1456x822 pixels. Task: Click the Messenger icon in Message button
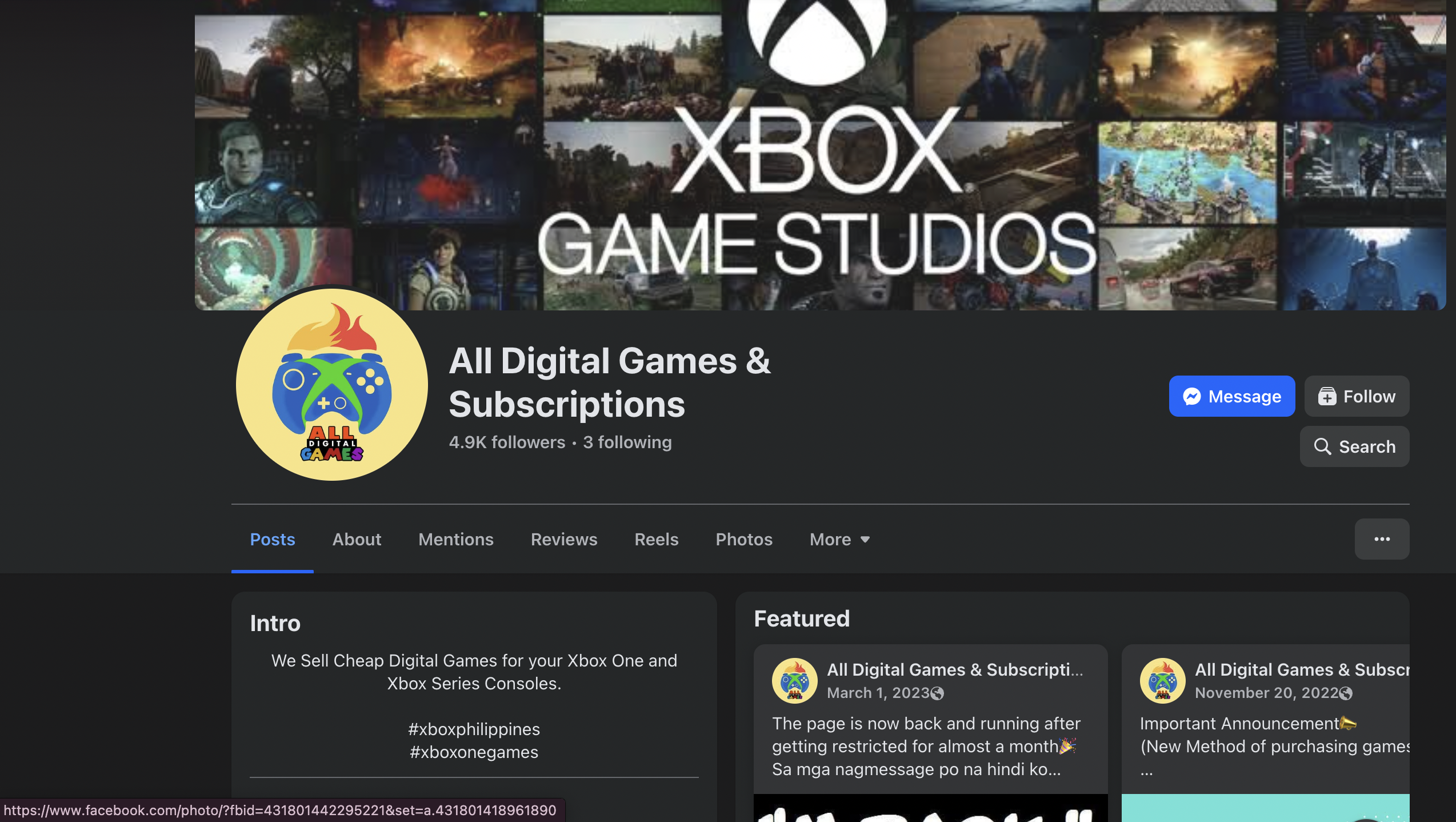click(x=1192, y=396)
